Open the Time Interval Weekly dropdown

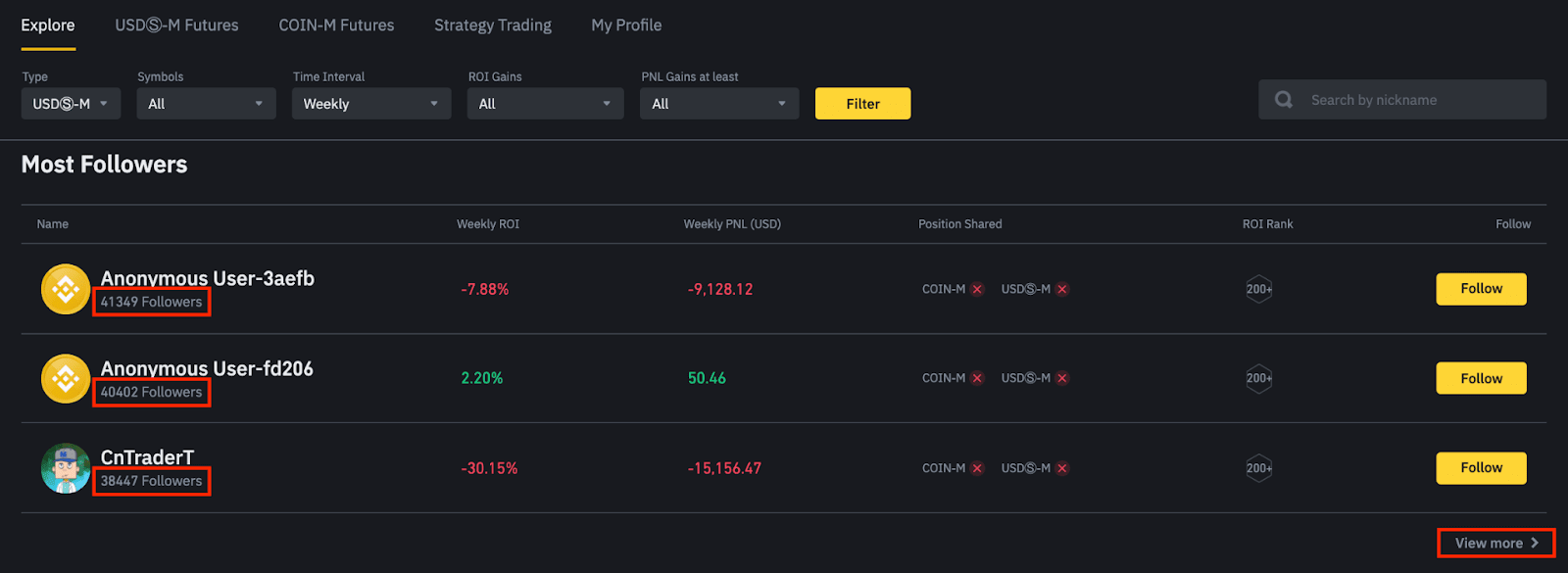coord(370,104)
